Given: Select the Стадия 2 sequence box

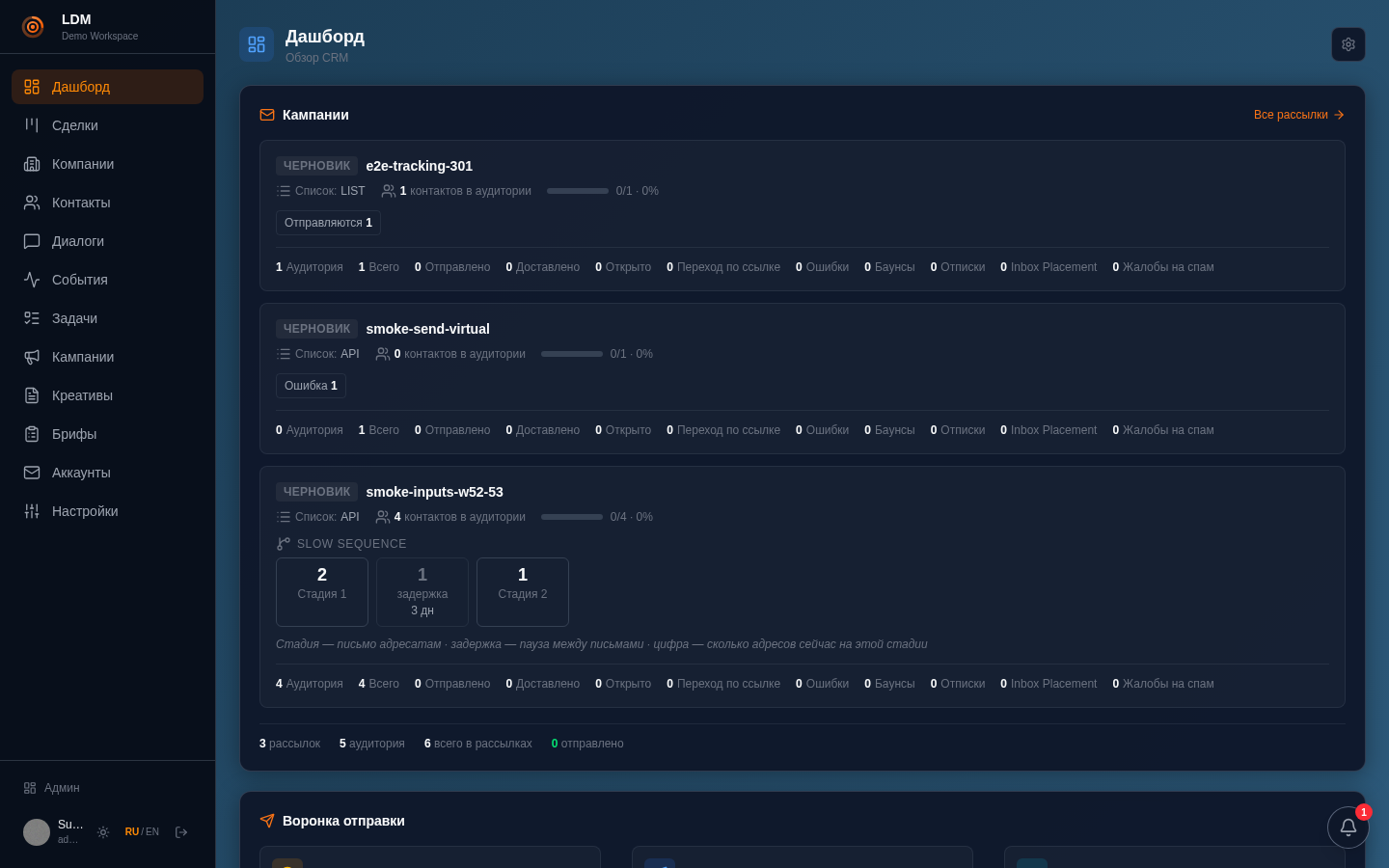Looking at the screenshot, I should point(523,592).
